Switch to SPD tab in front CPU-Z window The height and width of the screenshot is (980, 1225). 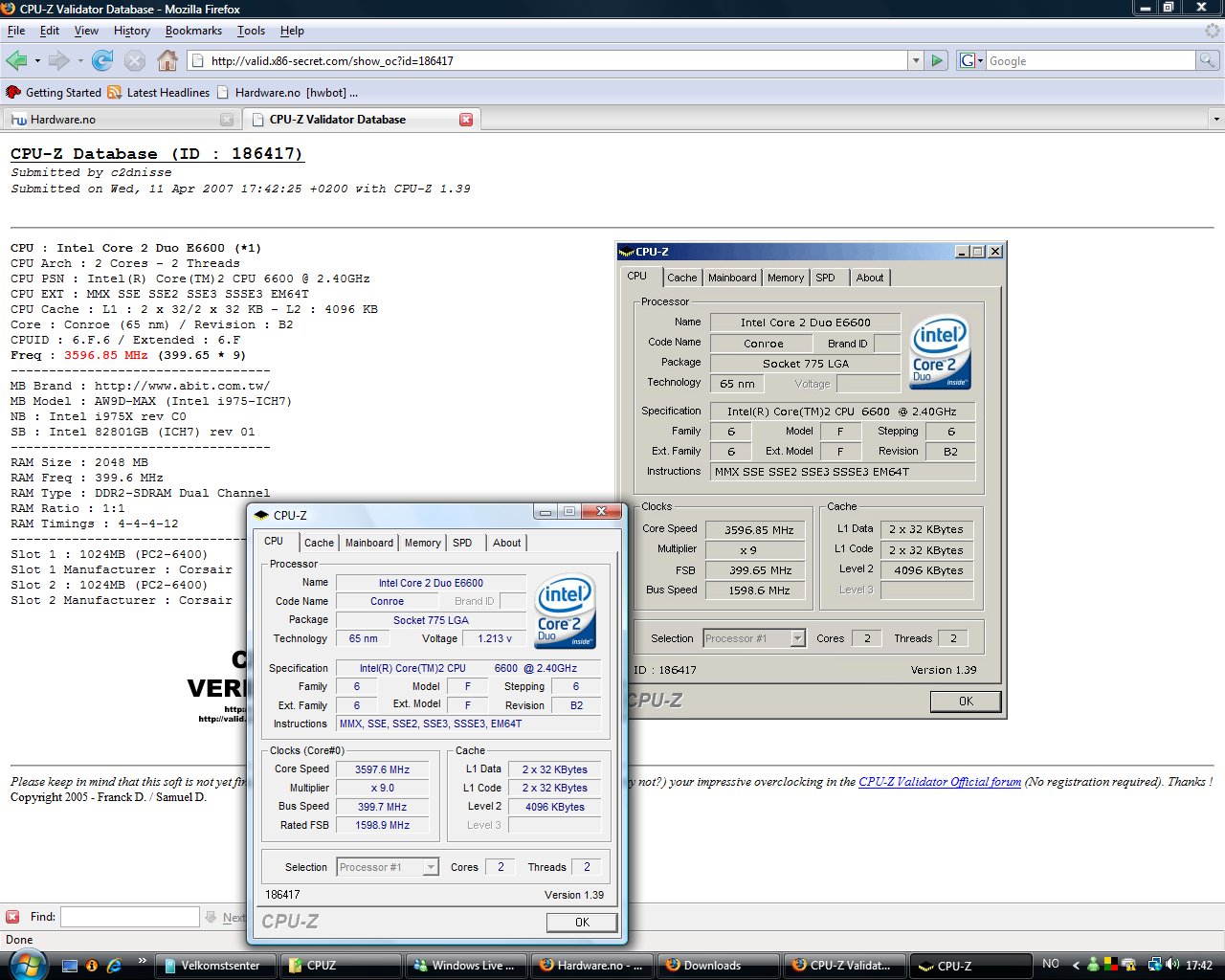pos(462,543)
